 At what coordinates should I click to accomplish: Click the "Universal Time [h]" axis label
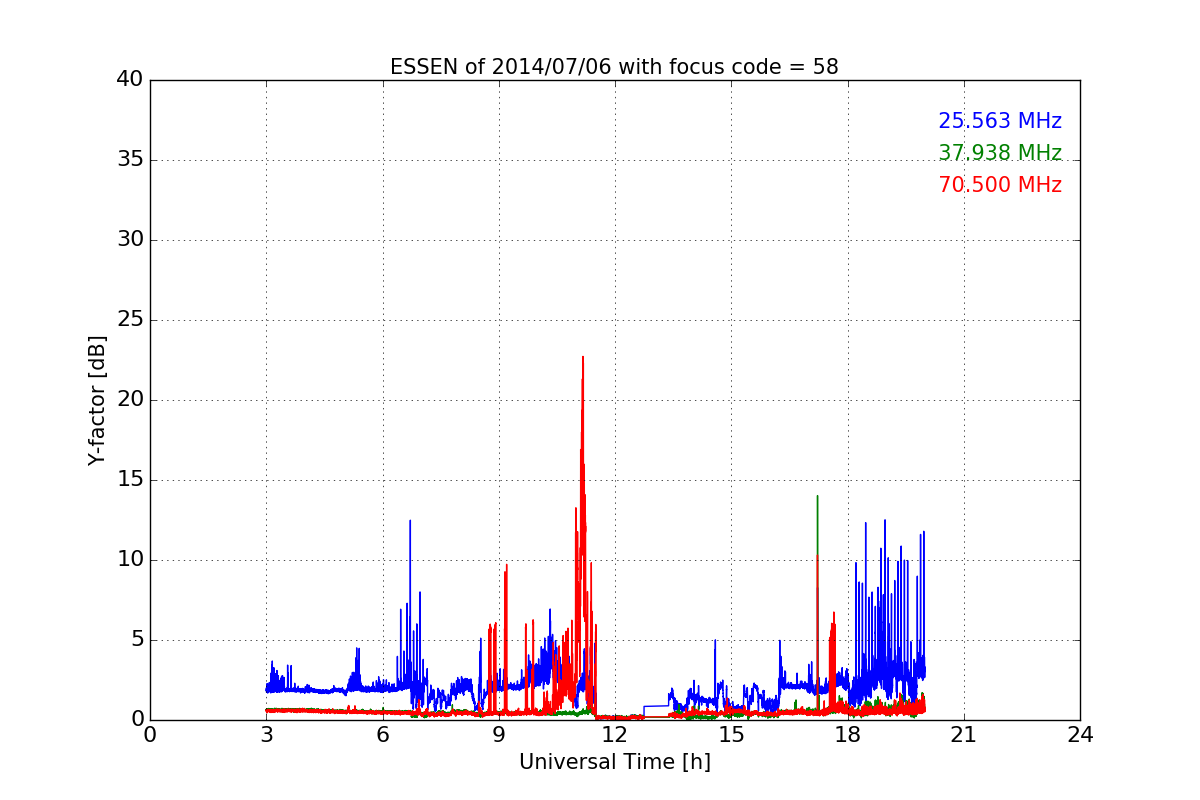614,762
